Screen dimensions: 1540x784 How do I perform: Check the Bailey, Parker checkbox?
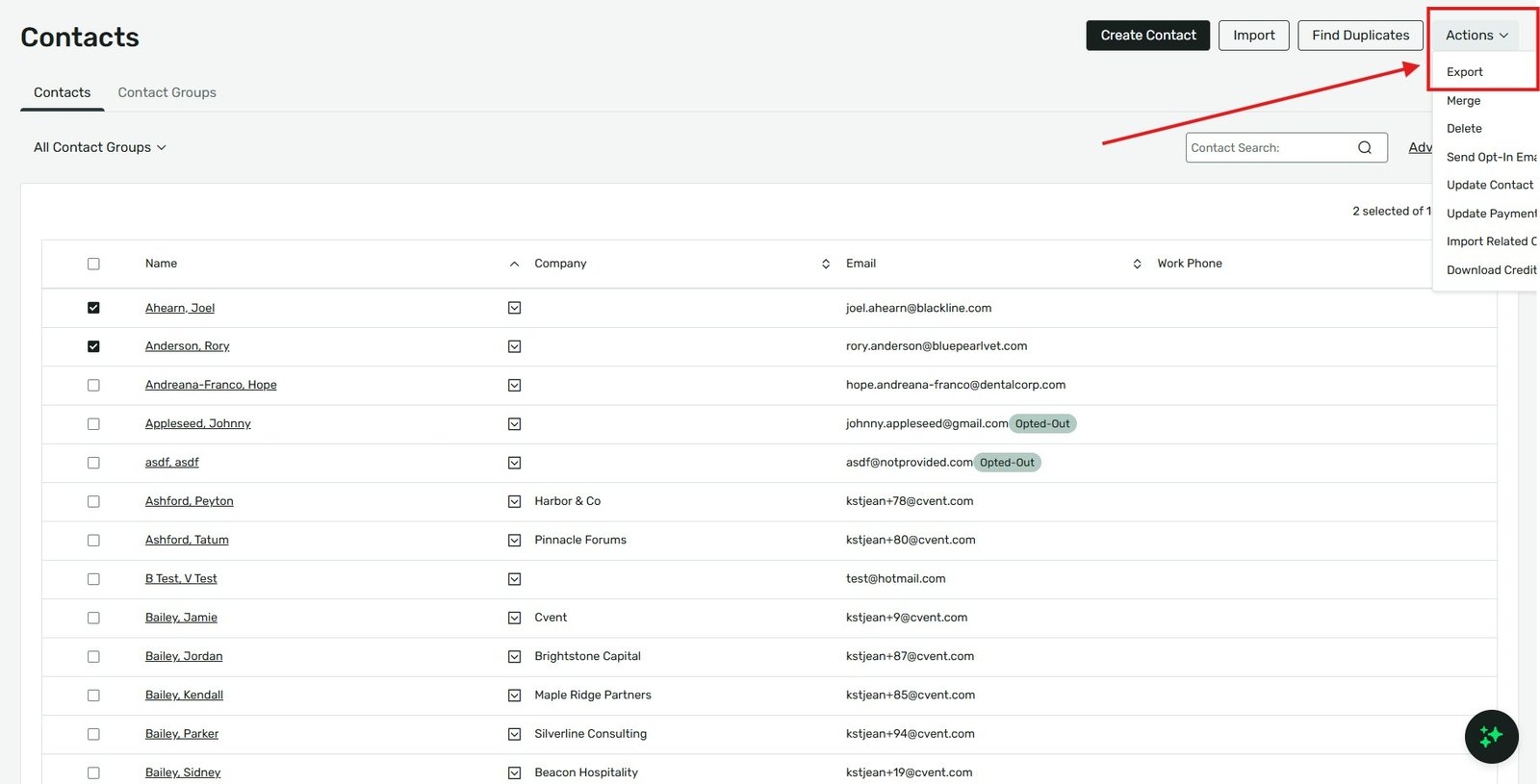click(x=93, y=734)
